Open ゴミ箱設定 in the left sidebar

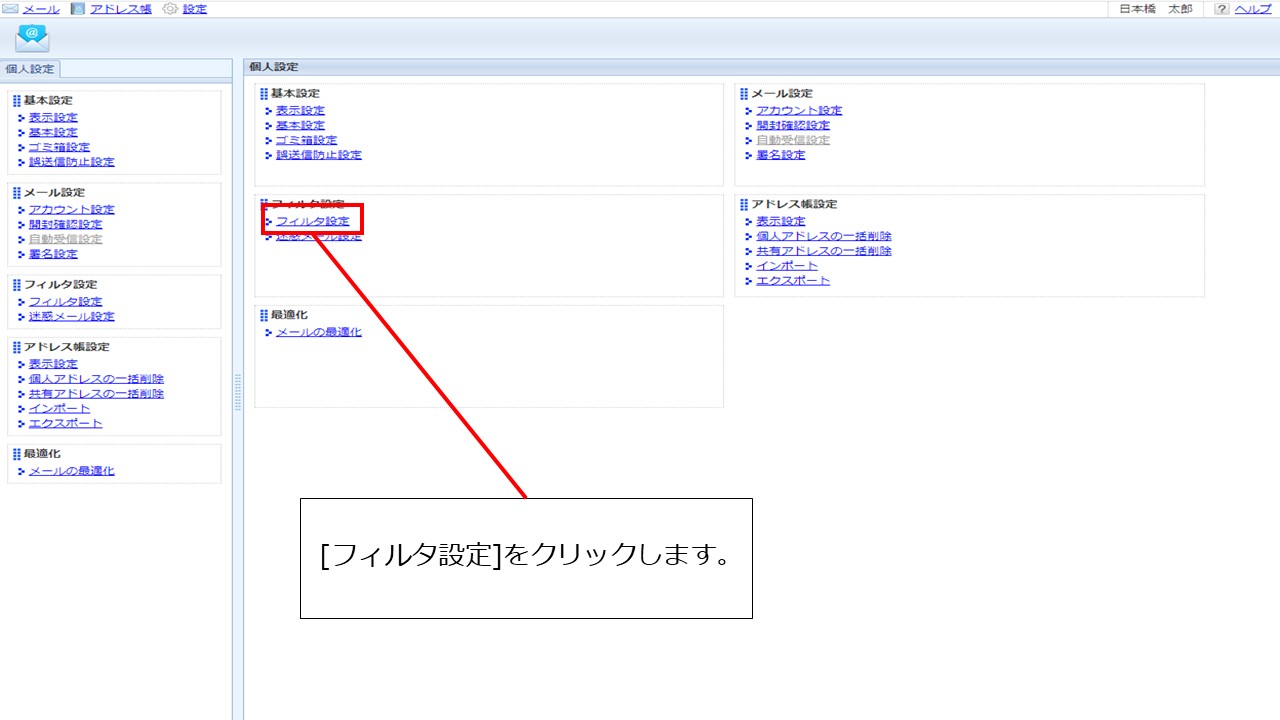(59, 147)
